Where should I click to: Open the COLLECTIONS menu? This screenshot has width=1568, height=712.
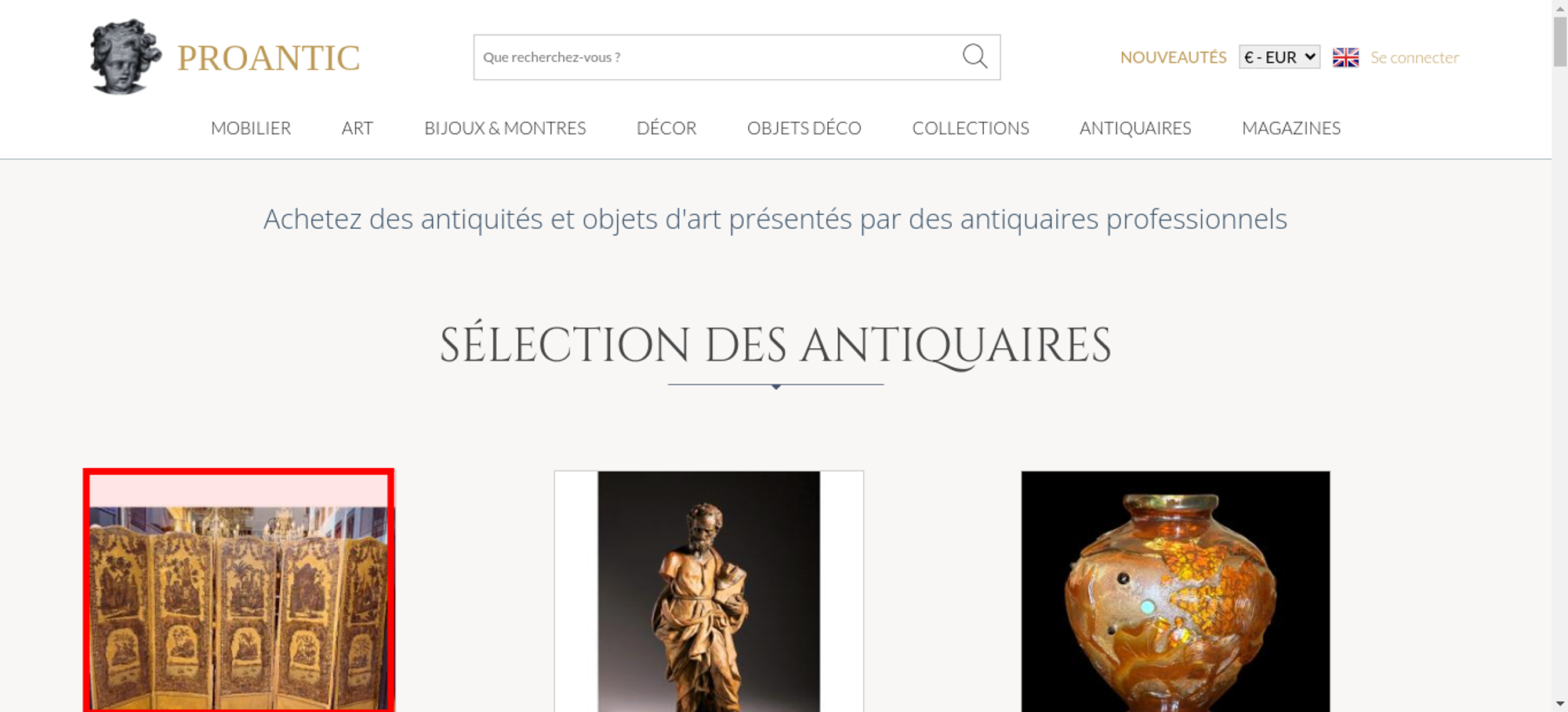click(971, 128)
